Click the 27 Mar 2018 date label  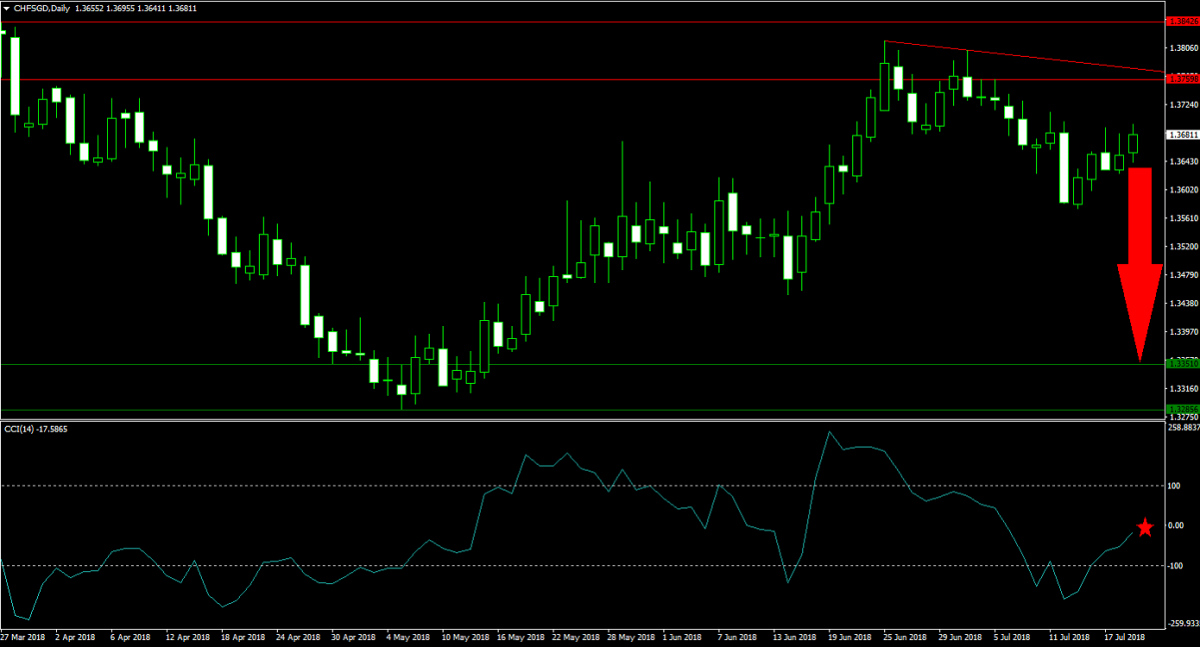(22, 636)
